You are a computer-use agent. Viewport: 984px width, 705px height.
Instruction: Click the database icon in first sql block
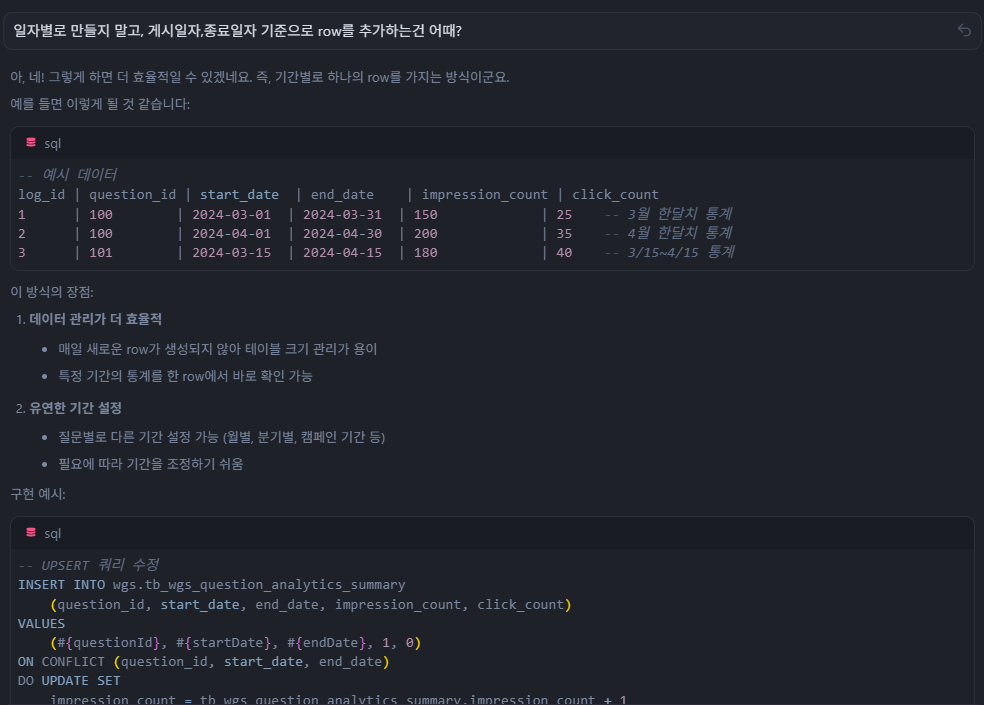click(31, 143)
